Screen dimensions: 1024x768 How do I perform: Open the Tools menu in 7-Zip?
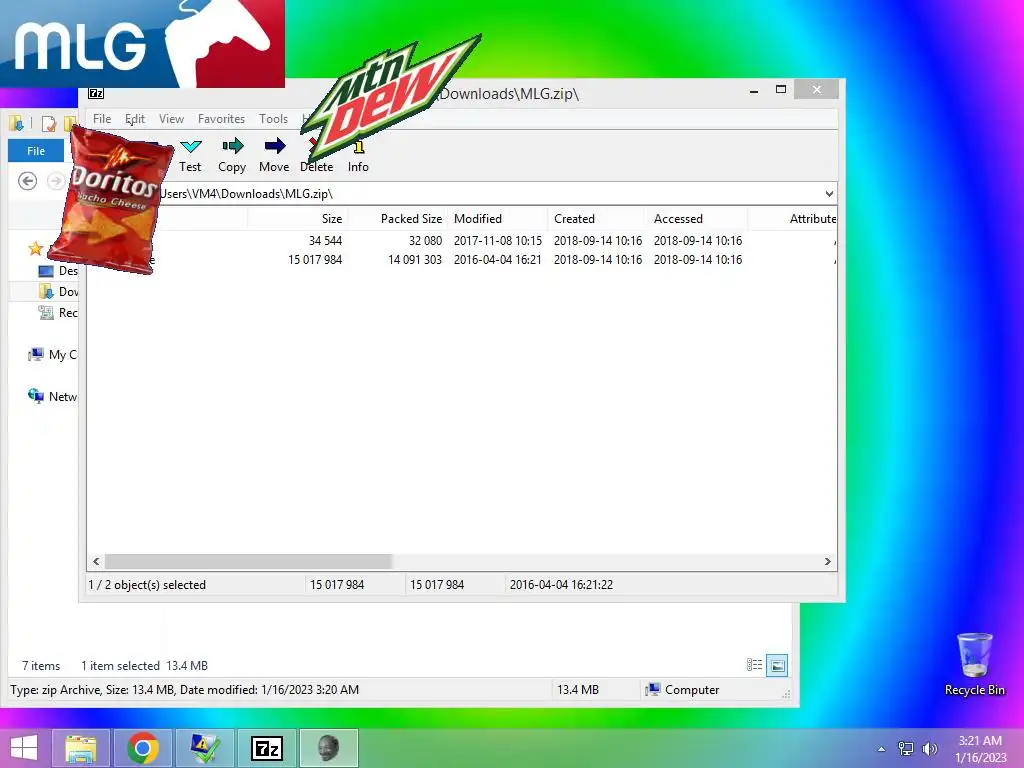pos(273,119)
